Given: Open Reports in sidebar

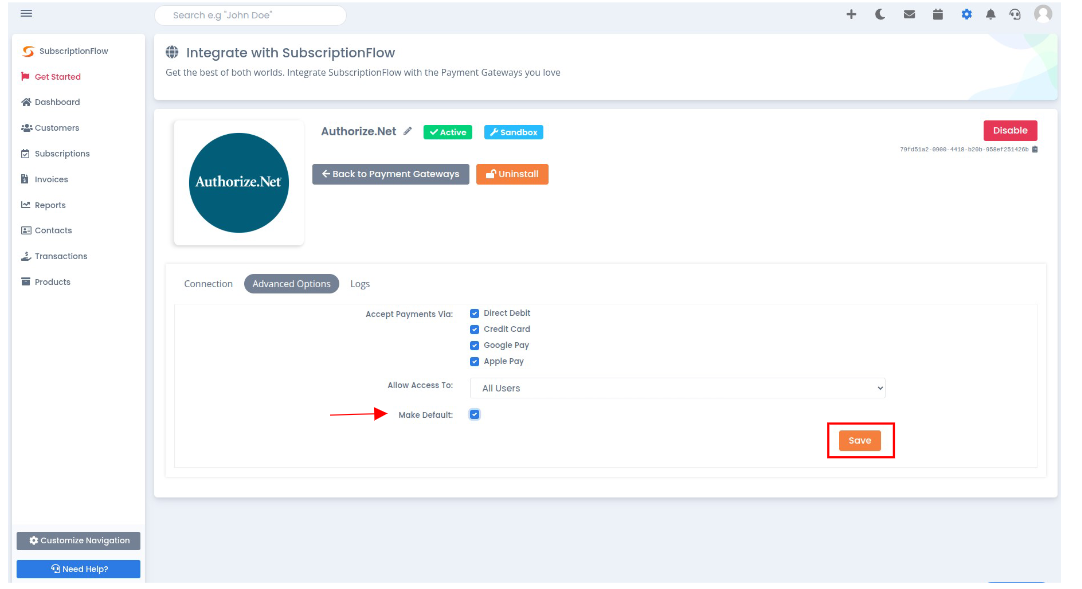Looking at the screenshot, I should point(43,207).
